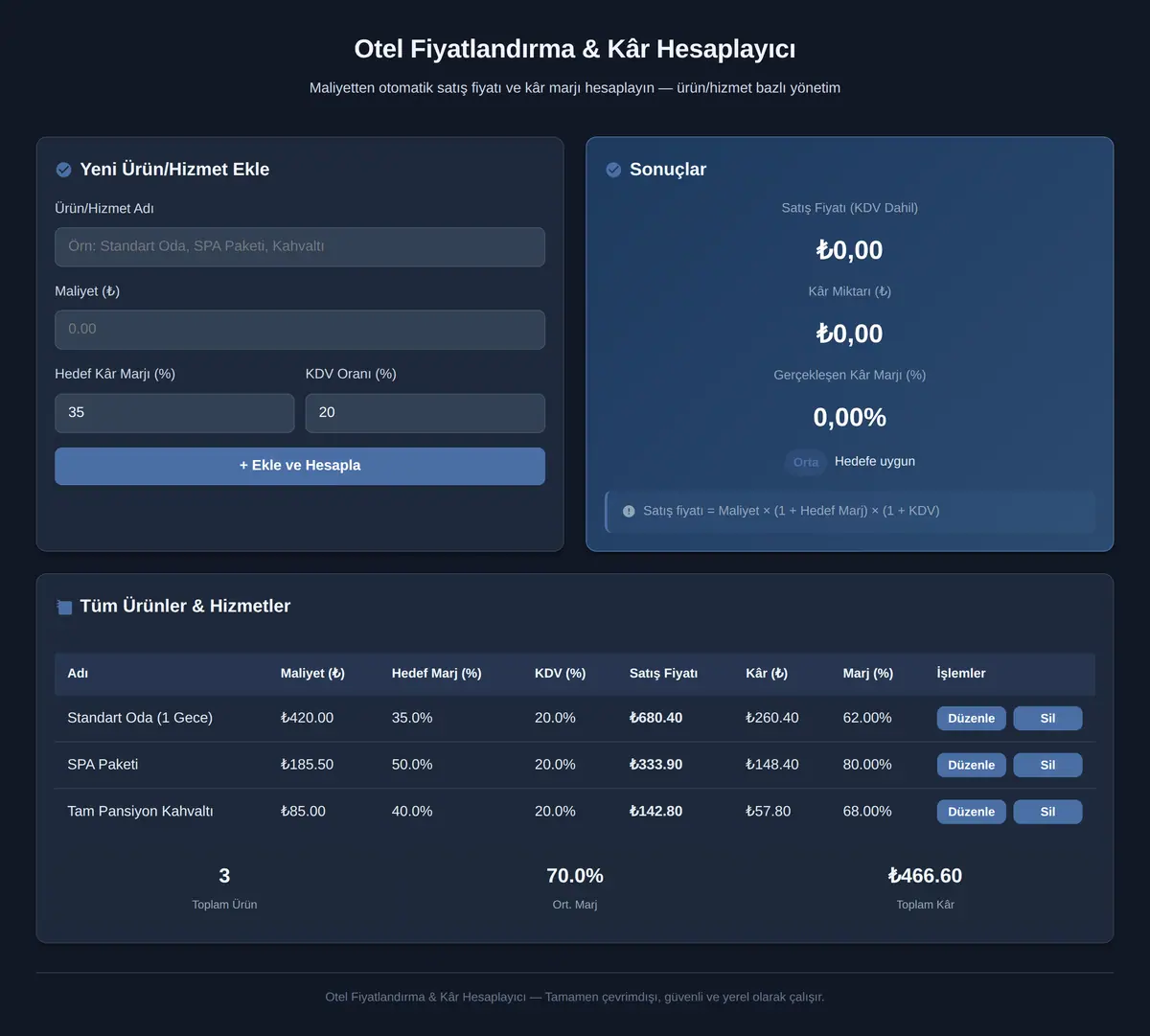Click the KDV (%) column header

click(560, 674)
